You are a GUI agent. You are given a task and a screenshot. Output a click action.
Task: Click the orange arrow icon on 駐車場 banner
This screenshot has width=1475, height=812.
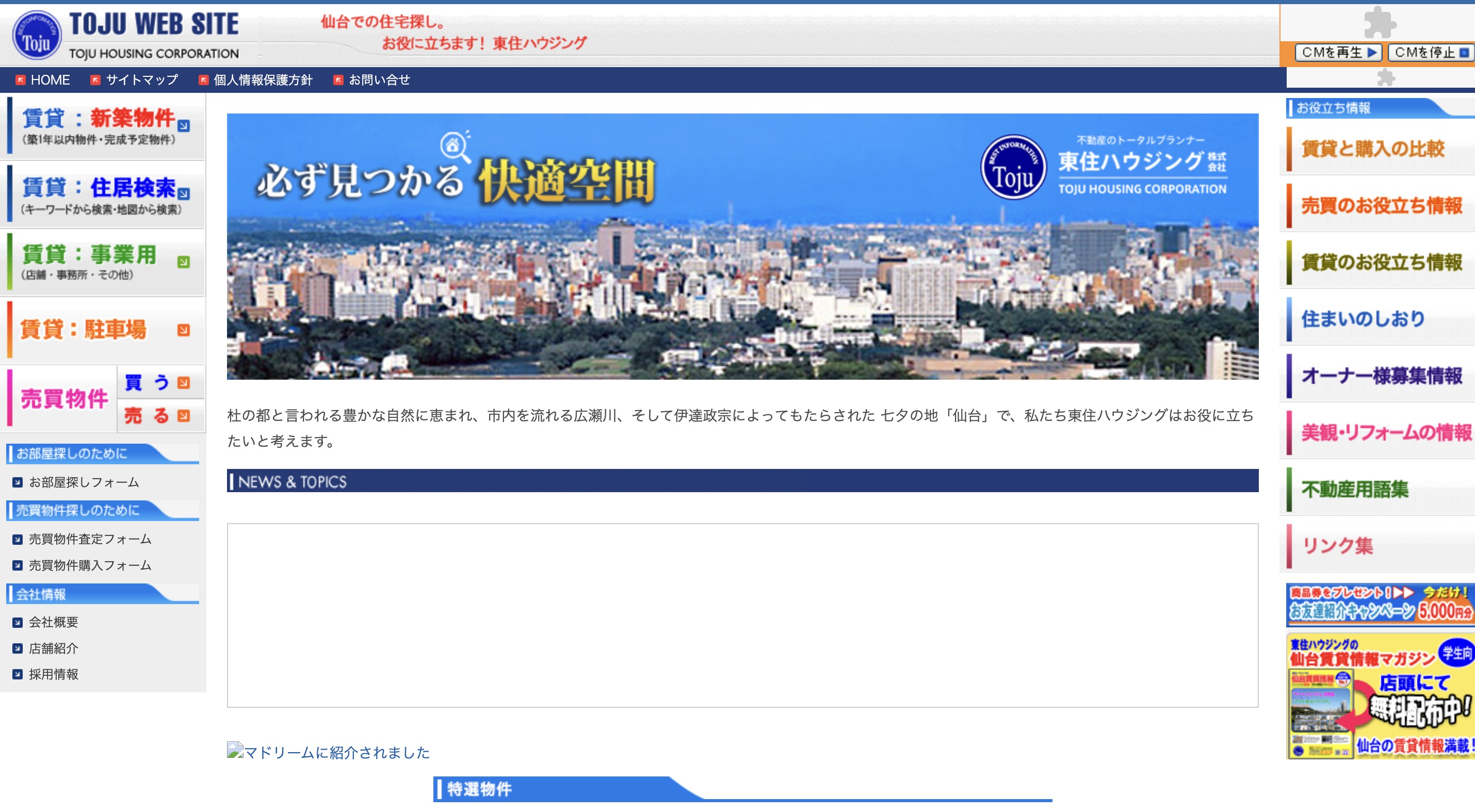pyautogui.click(x=183, y=330)
